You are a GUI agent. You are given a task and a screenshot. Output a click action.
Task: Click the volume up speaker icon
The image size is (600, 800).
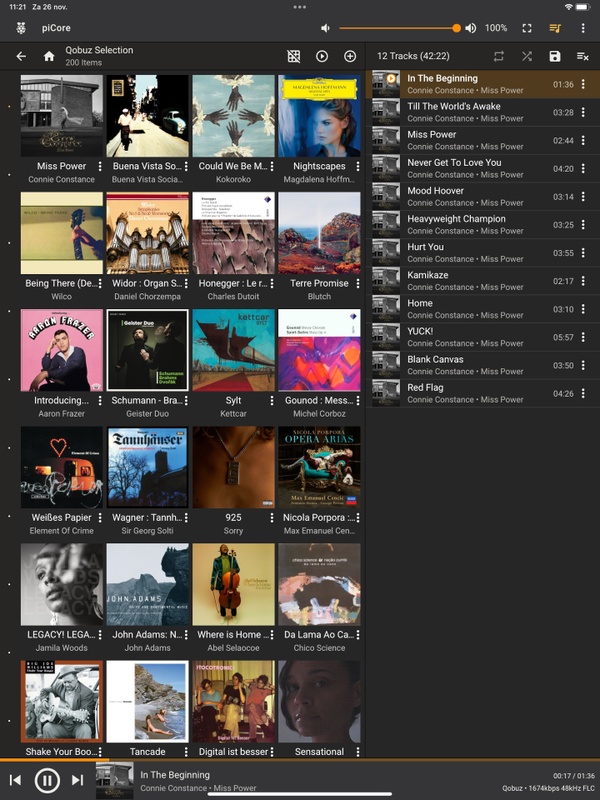pyautogui.click(x=471, y=28)
